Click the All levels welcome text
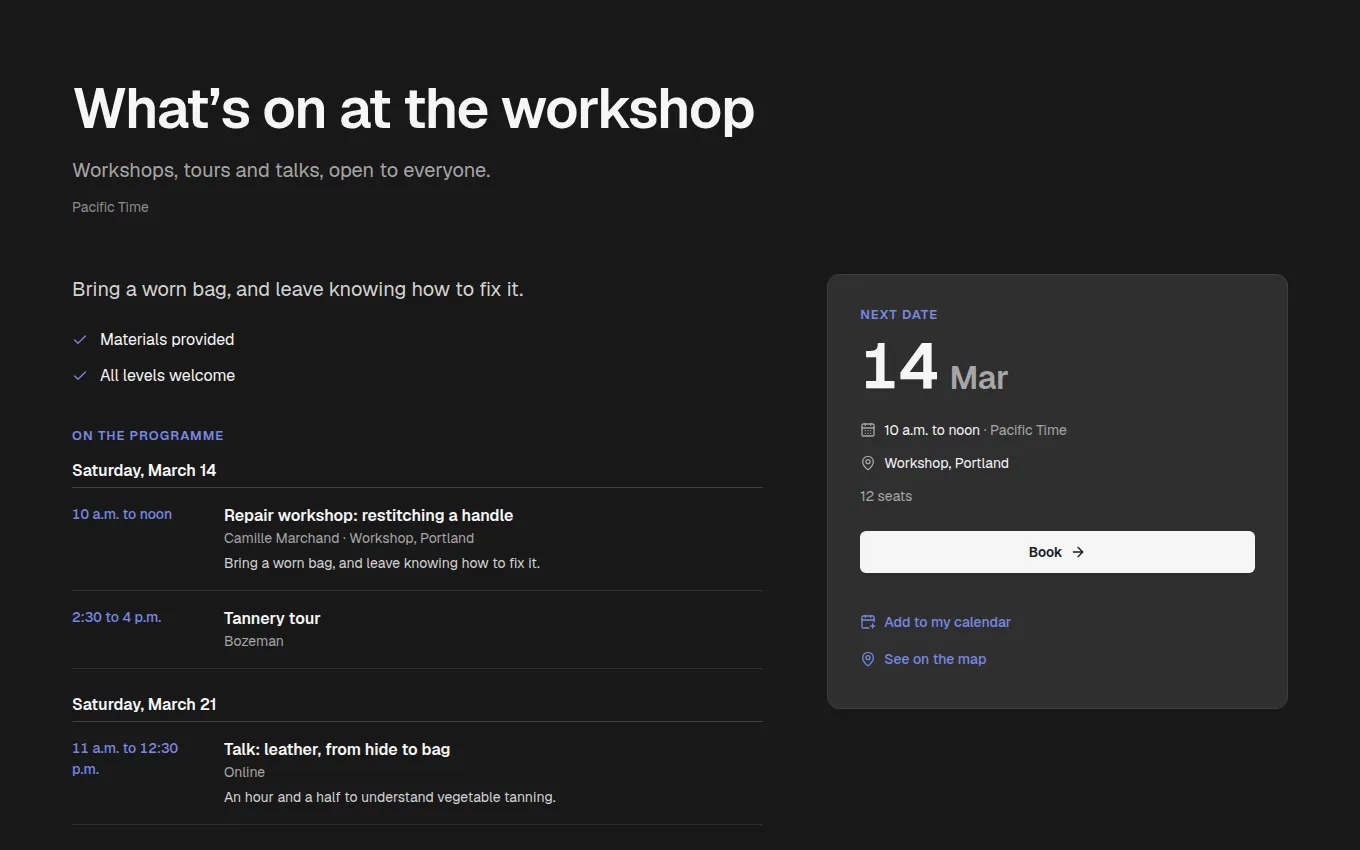The width and height of the screenshot is (1360, 850). (x=167, y=376)
